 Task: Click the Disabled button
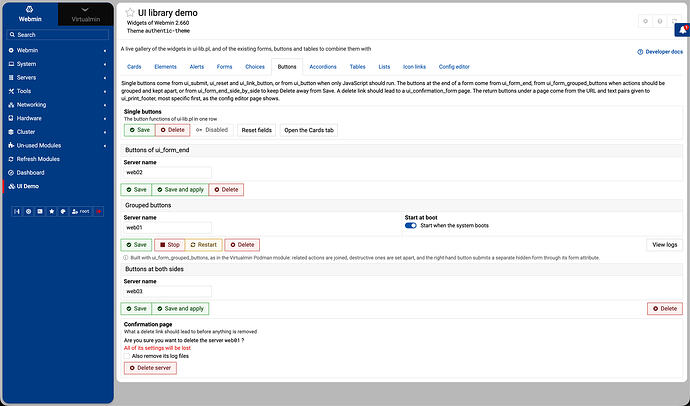point(212,130)
